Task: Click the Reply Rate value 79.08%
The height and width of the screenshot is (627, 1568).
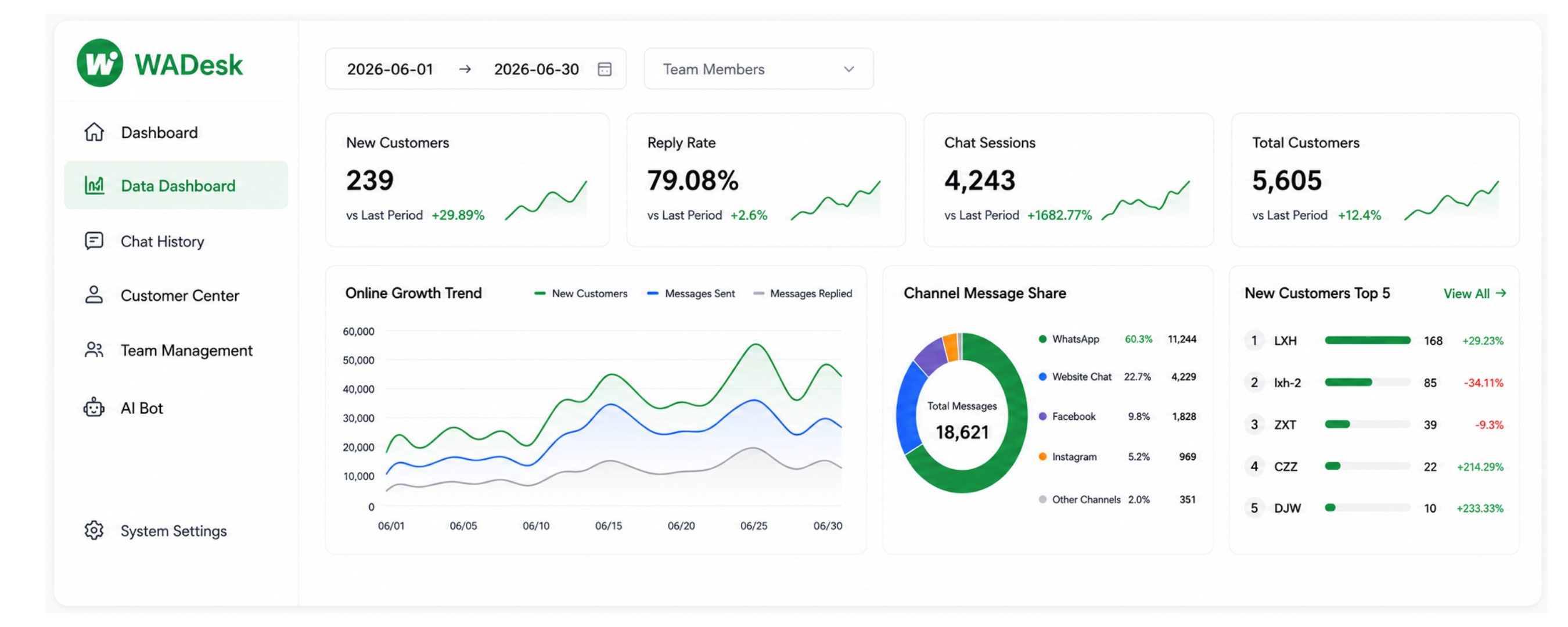Action: click(x=693, y=180)
